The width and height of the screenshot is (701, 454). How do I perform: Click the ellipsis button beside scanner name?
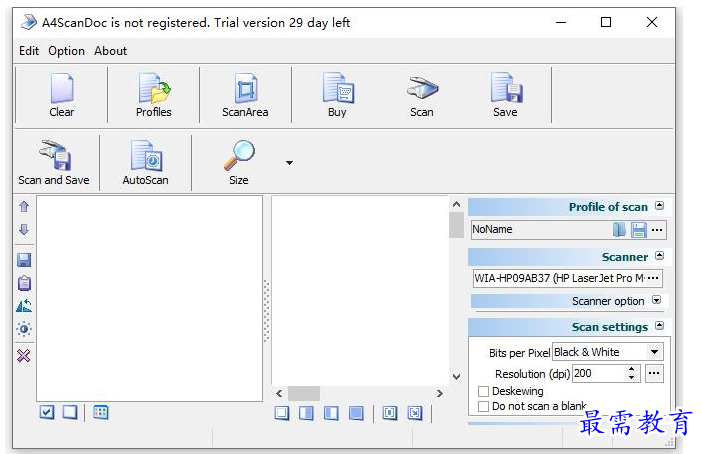click(653, 278)
